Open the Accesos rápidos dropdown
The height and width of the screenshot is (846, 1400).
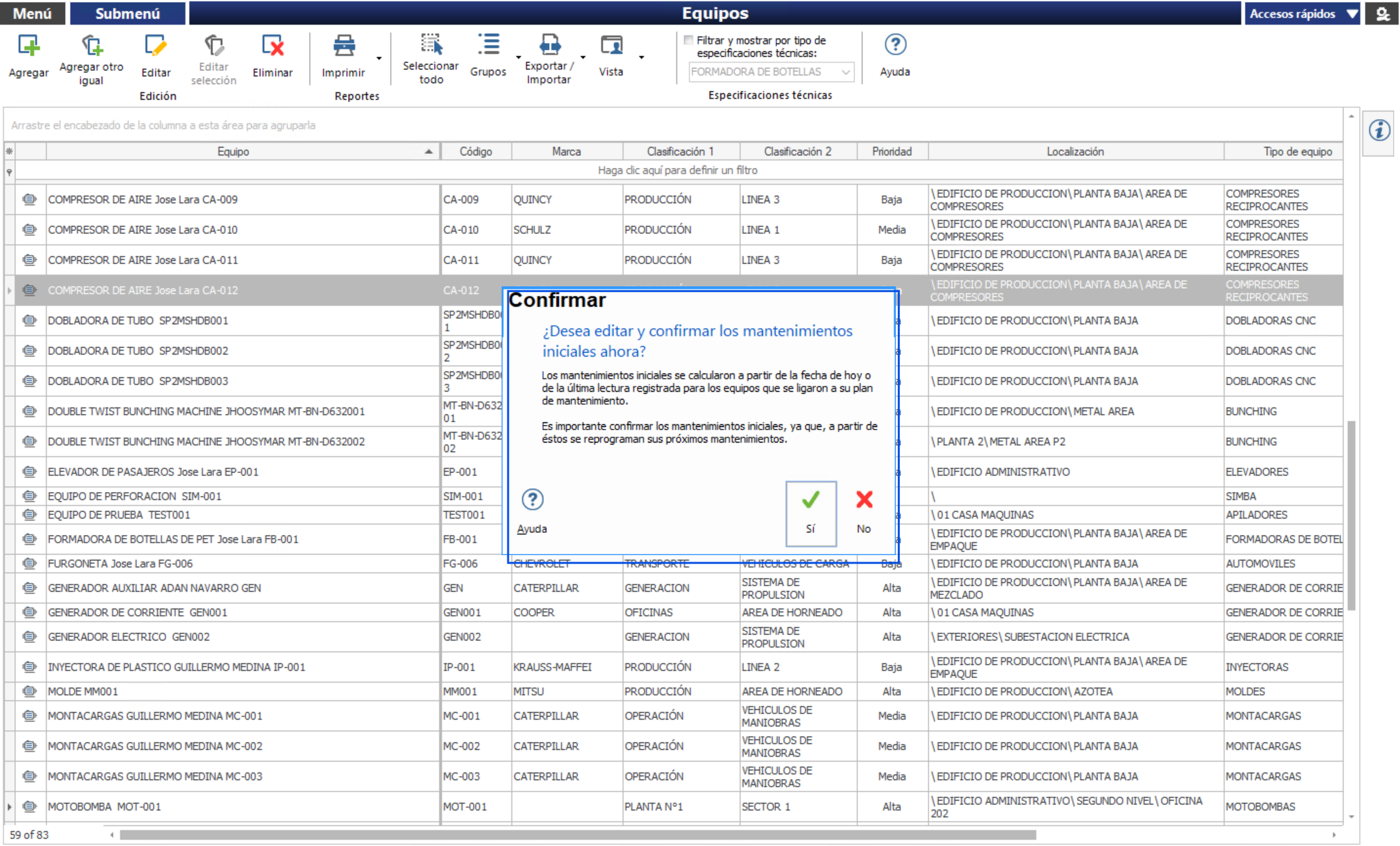(1302, 14)
